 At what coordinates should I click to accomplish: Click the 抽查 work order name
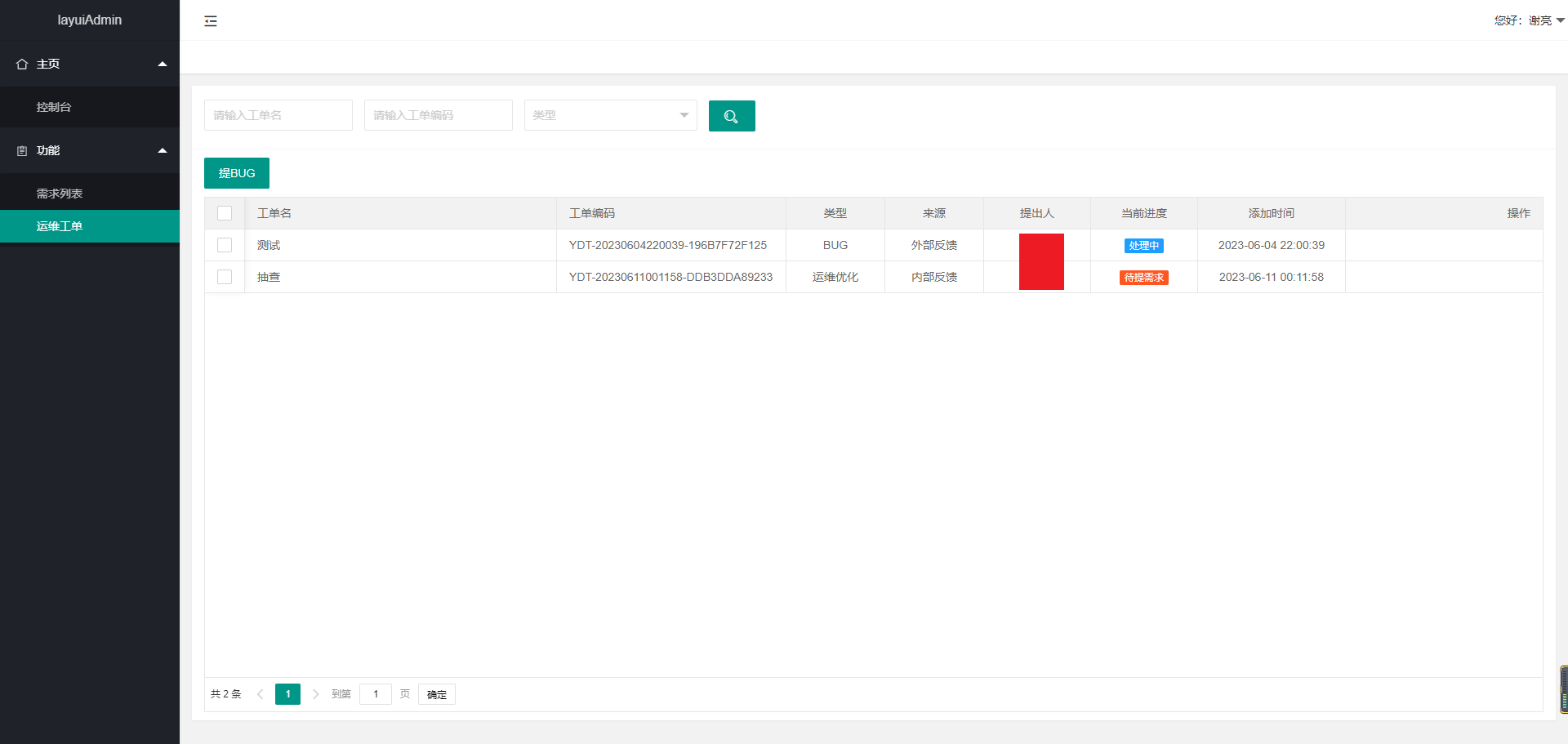[x=269, y=277]
